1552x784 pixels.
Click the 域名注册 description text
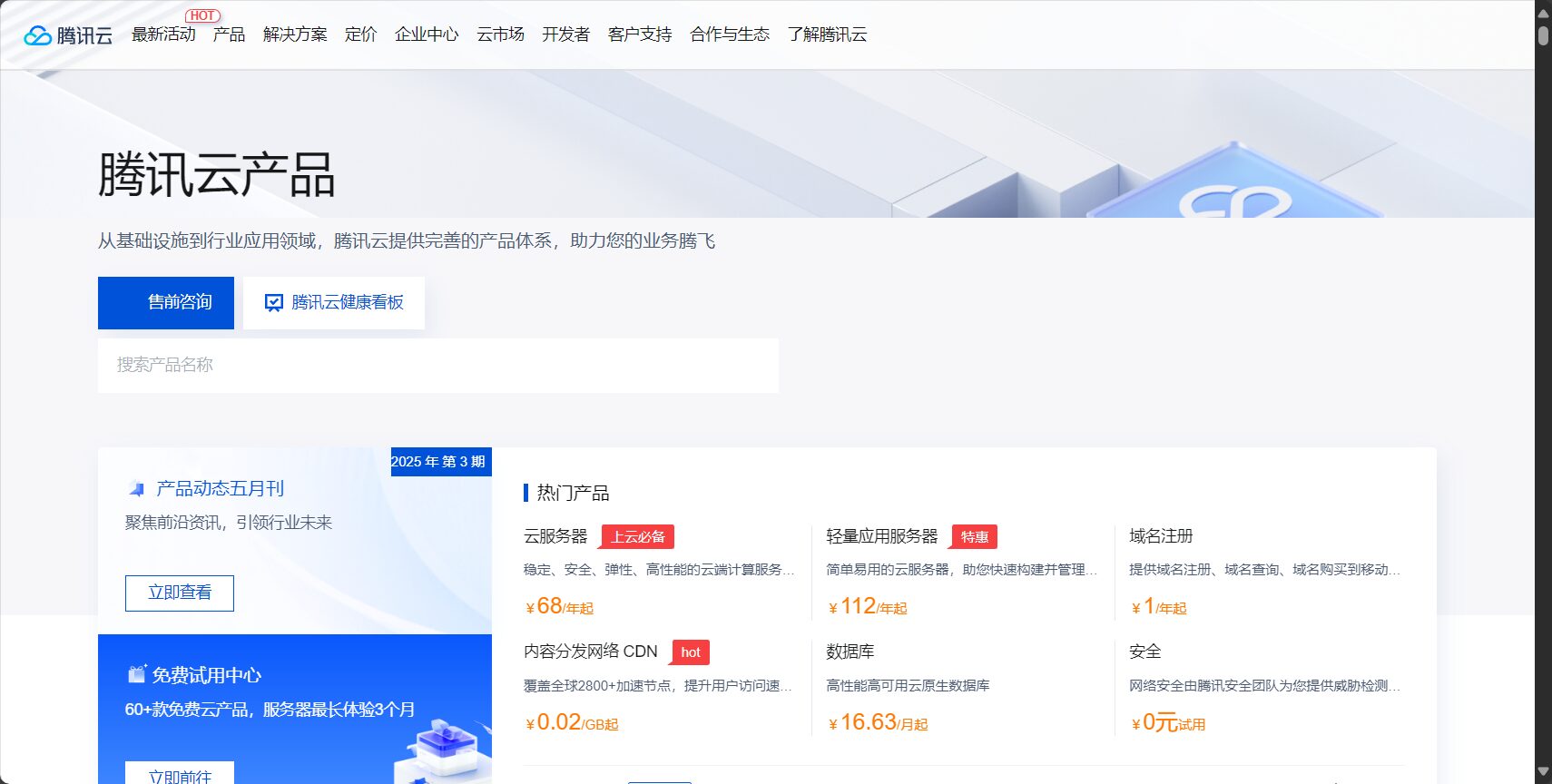1264,570
